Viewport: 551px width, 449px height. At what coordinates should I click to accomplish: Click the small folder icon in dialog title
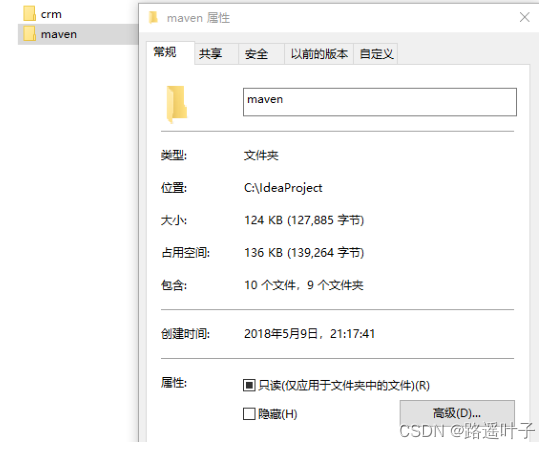(153, 17)
